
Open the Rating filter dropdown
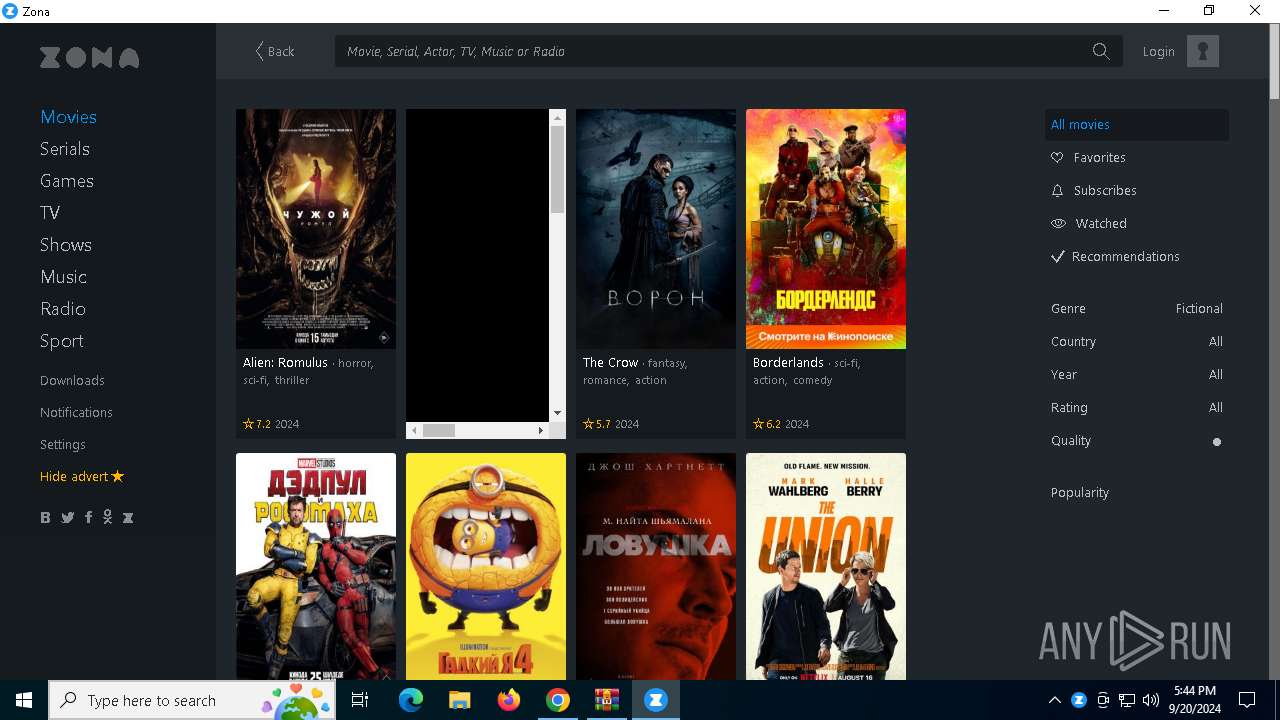tap(1137, 407)
